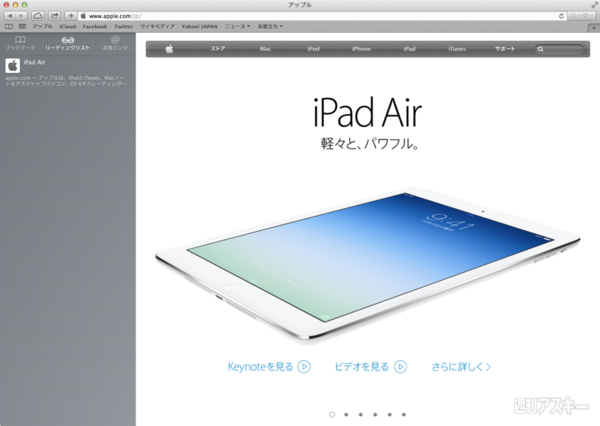
Task: Open the ウィキペディア bookmark
Action: coord(157,26)
